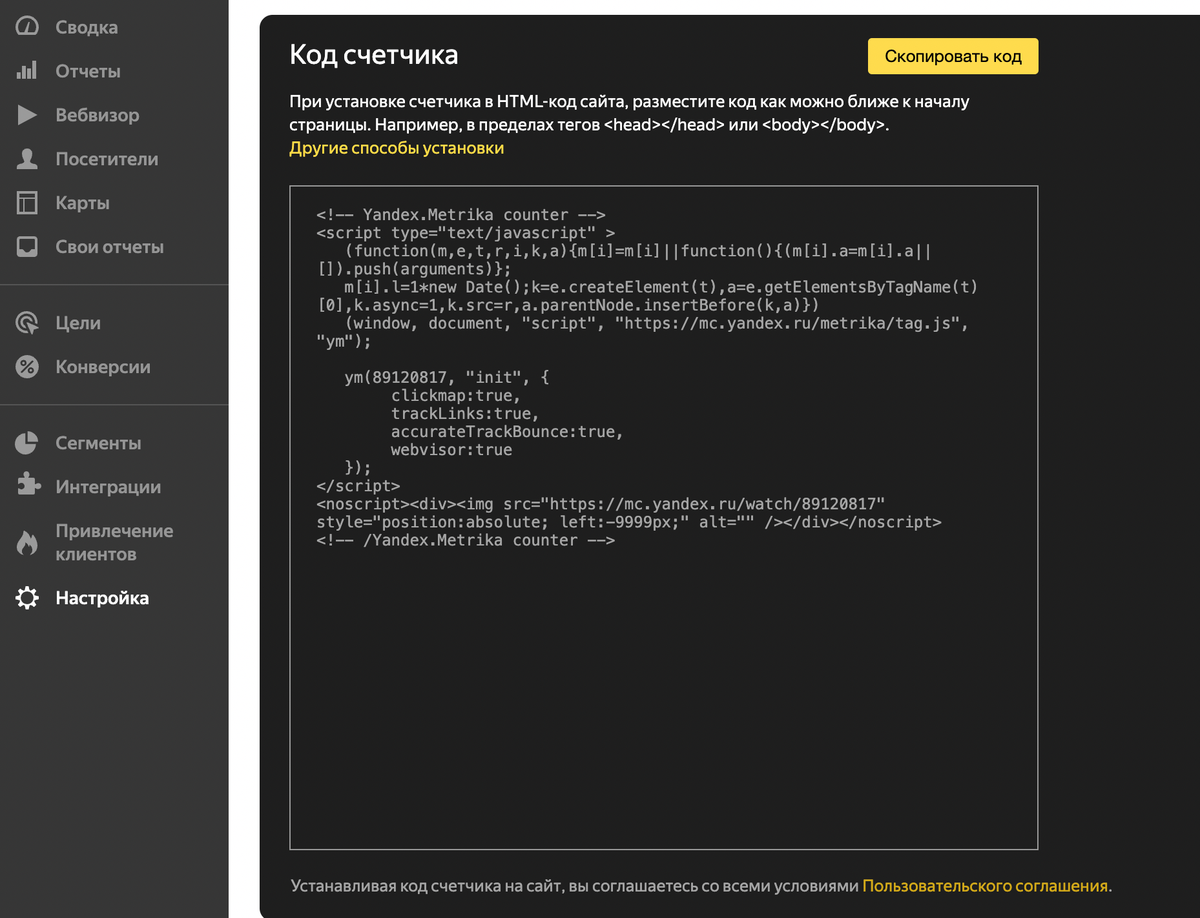
Task: Select Сегменты in the sidebar
Action: pos(98,443)
